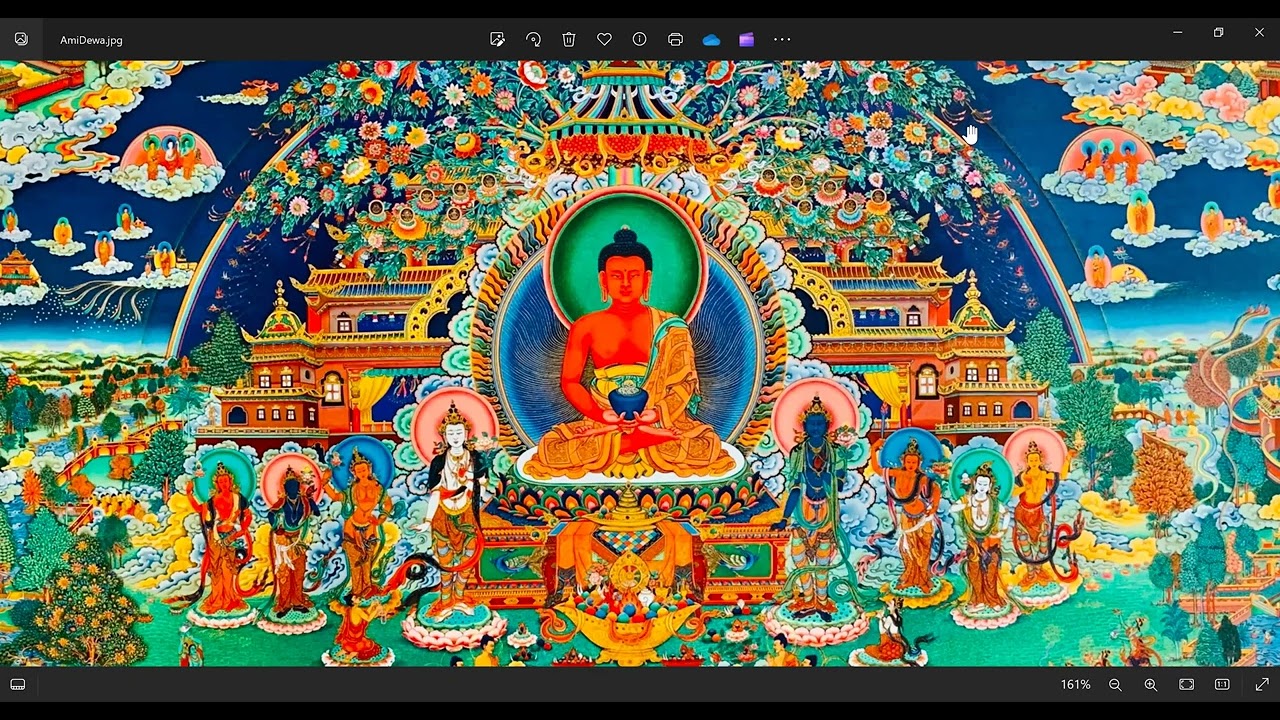The height and width of the screenshot is (720, 1280).
Task: Show actual size with the 1:1 button
Action: coord(1222,684)
